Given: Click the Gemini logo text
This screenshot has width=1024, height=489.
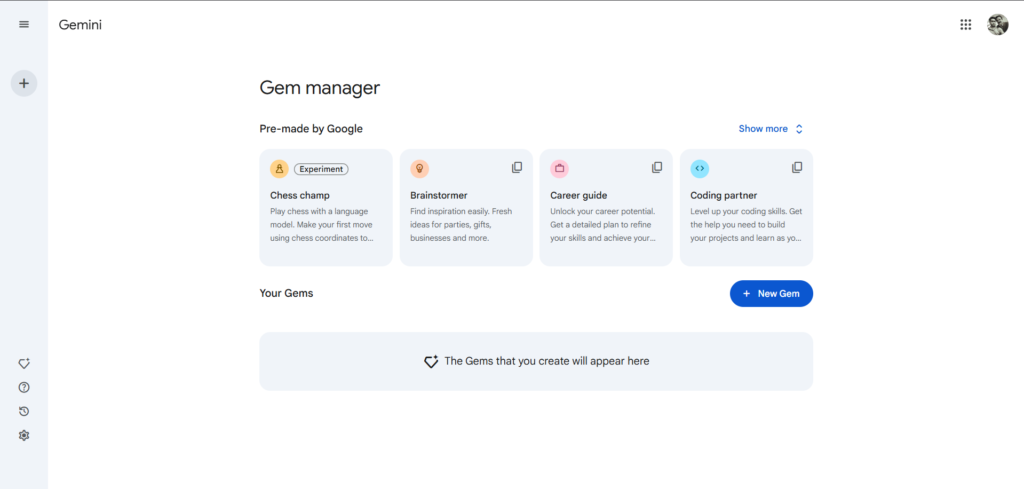Looking at the screenshot, I should (x=80, y=25).
